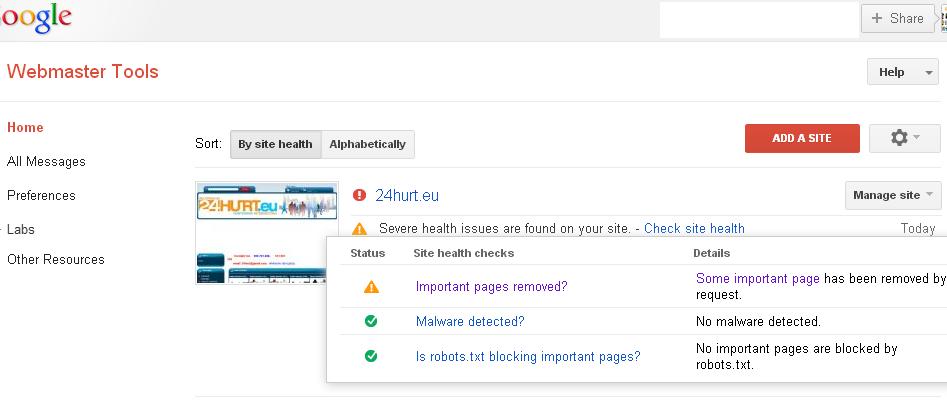Open the Check site health link
Viewport: 947px width, 418px height.
[694, 229]
